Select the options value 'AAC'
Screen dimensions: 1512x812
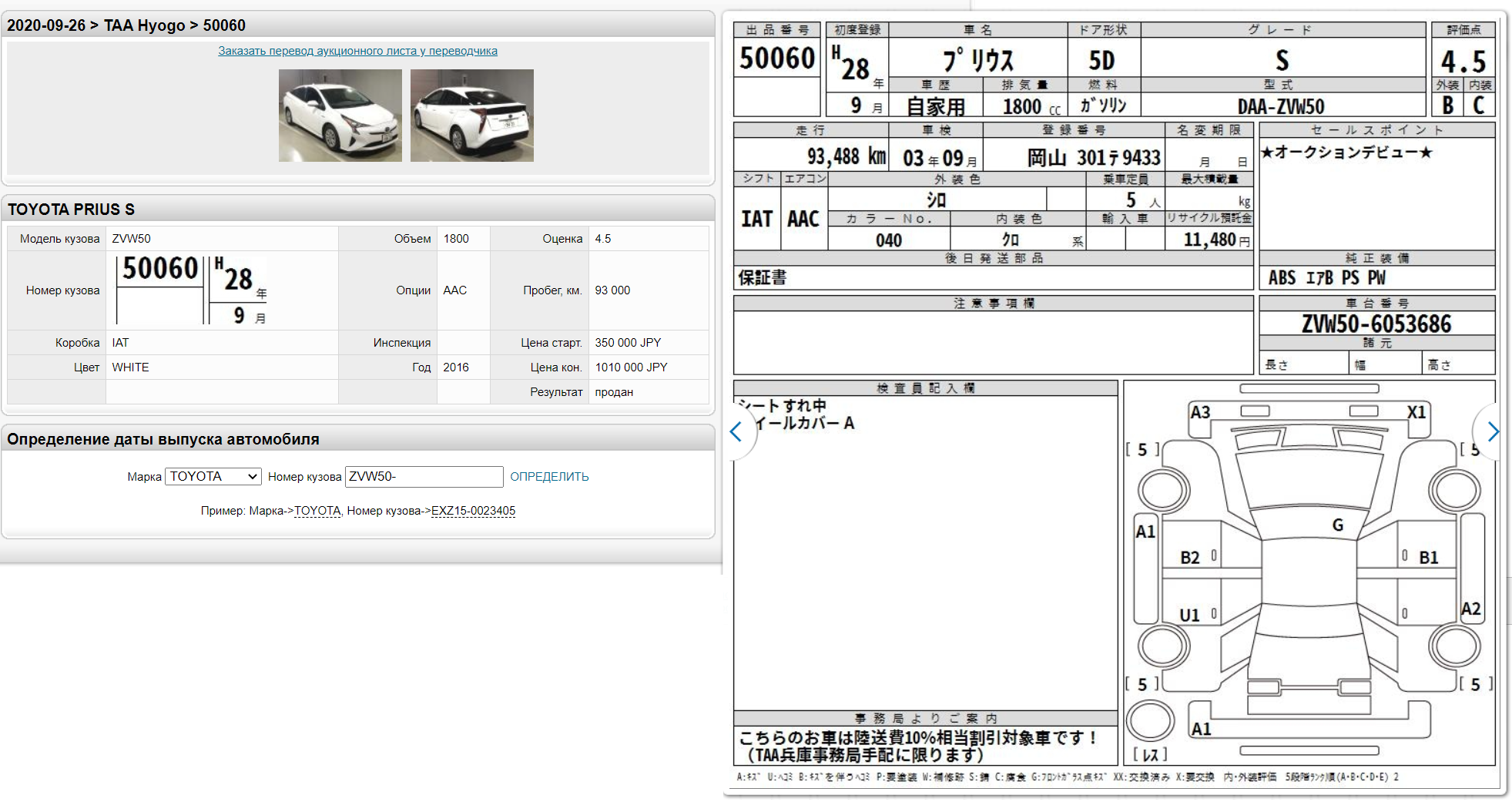point(455,290)
